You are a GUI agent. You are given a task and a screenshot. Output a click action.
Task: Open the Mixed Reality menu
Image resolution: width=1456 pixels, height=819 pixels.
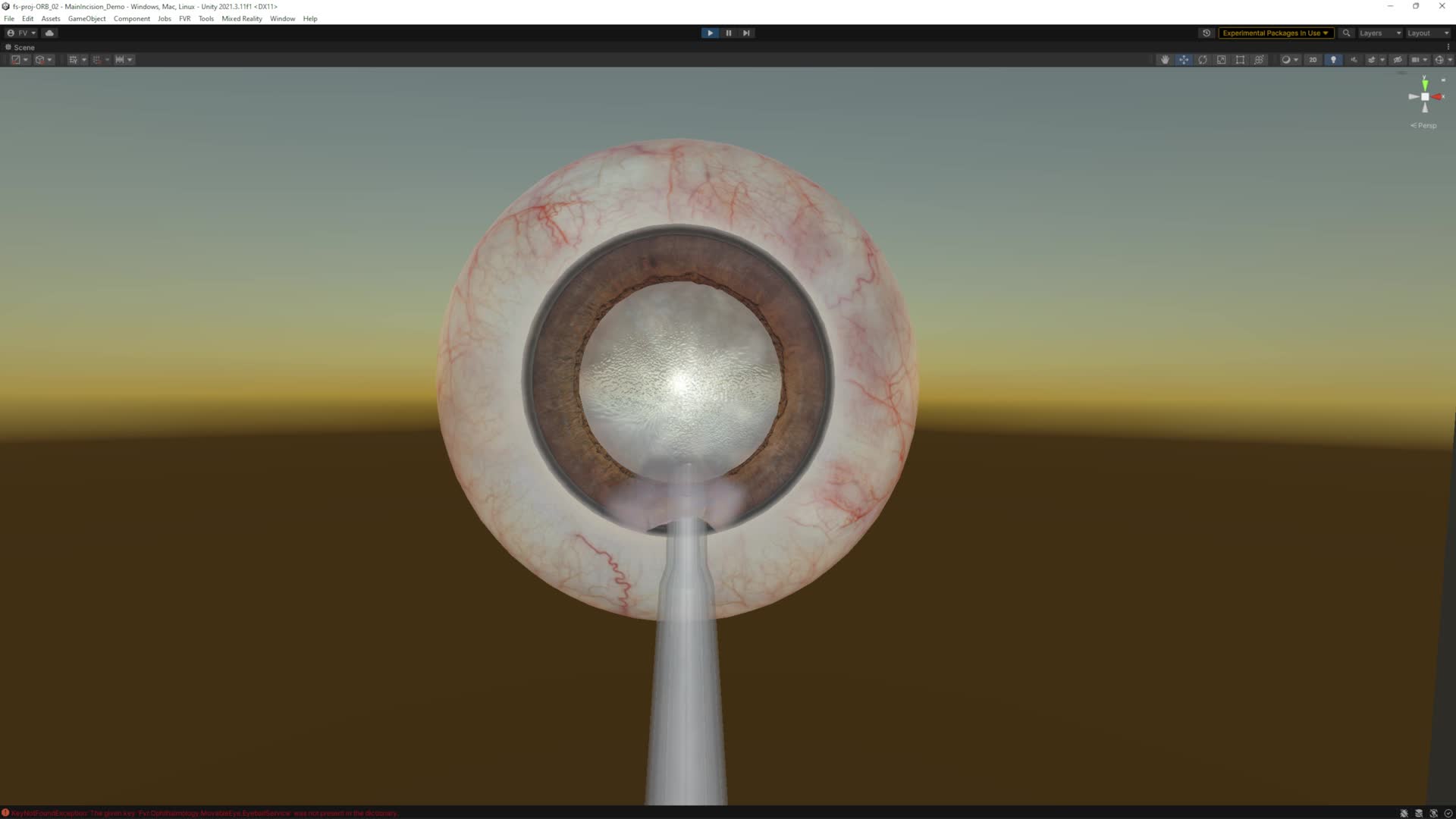241,18
